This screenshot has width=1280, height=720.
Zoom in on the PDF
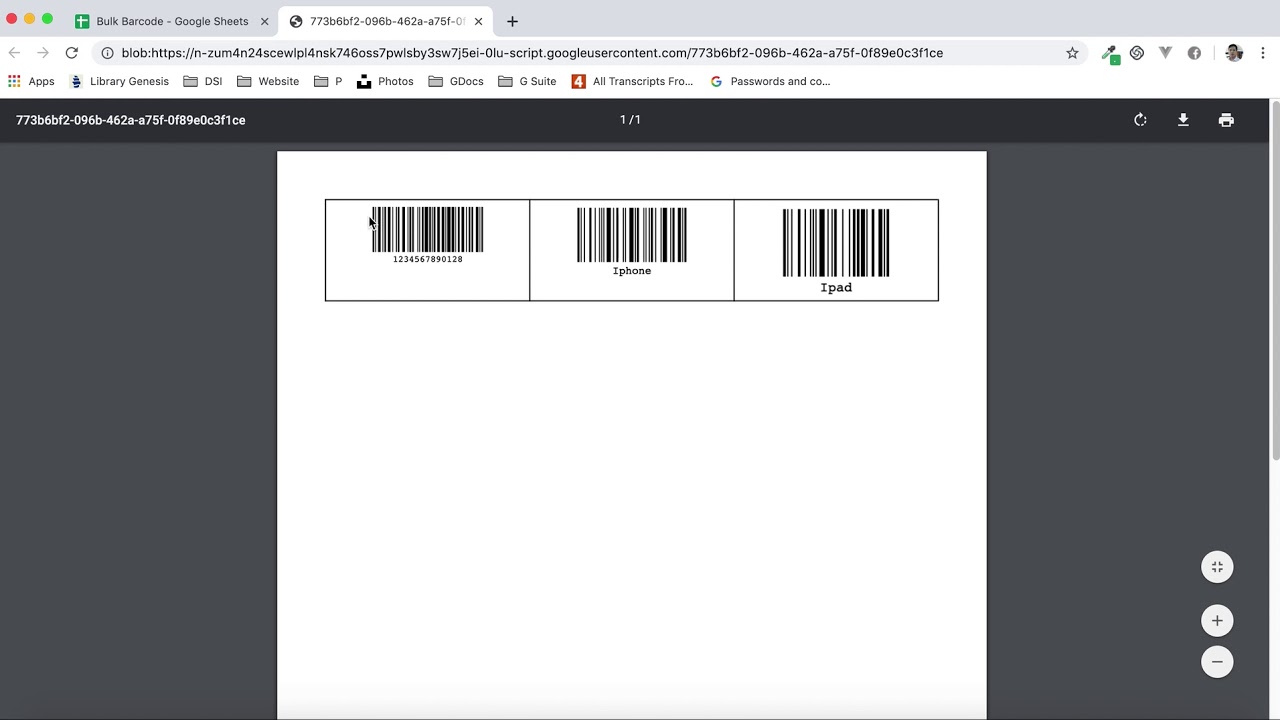pos(1217,621)
